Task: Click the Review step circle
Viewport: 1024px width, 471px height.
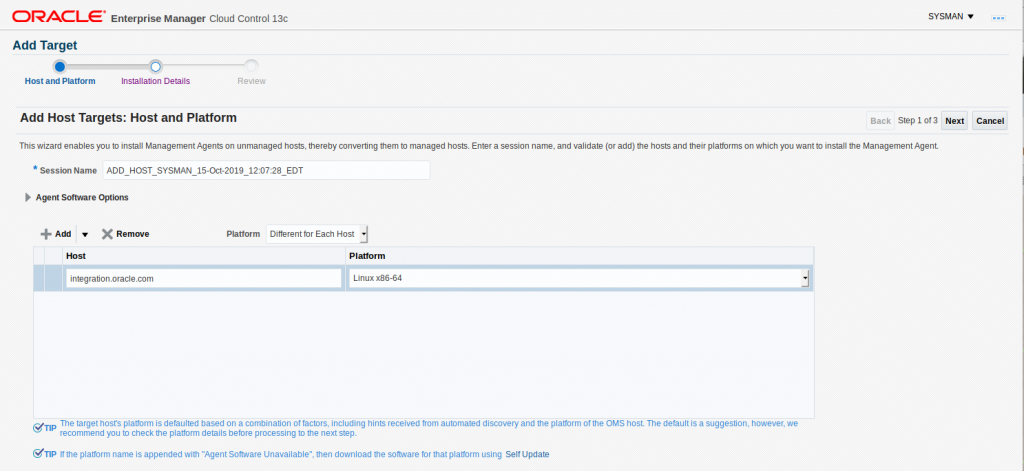Action: click(x=251, y=66)
